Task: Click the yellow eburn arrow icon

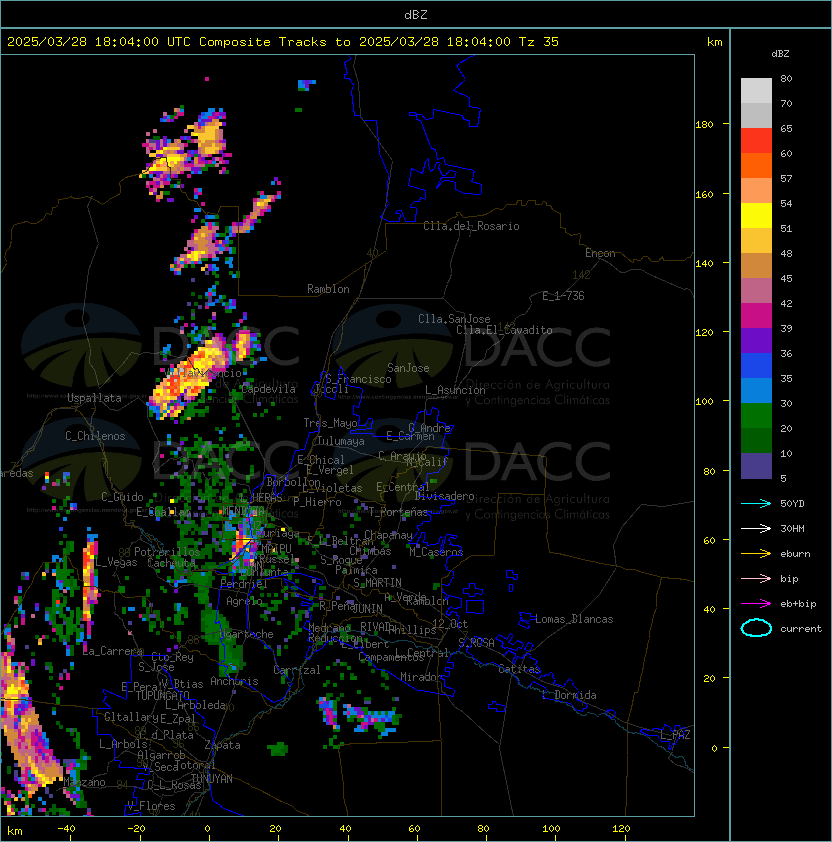Action: tap(756, 554)
